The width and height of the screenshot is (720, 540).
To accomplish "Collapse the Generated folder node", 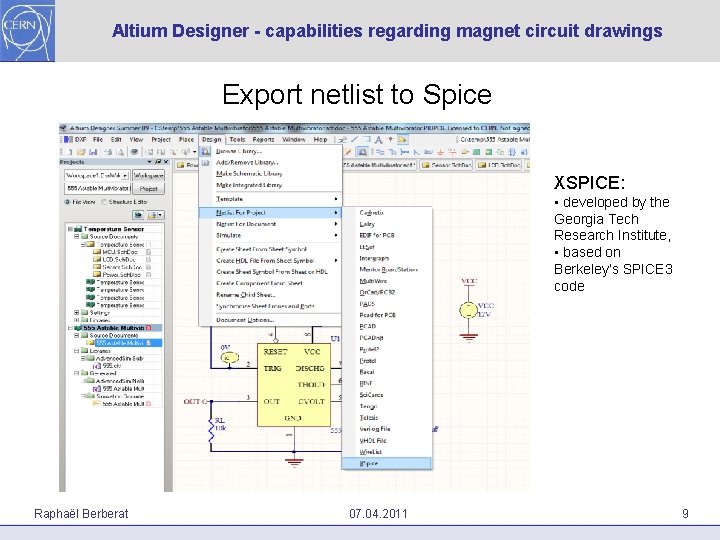I will 77,373.
